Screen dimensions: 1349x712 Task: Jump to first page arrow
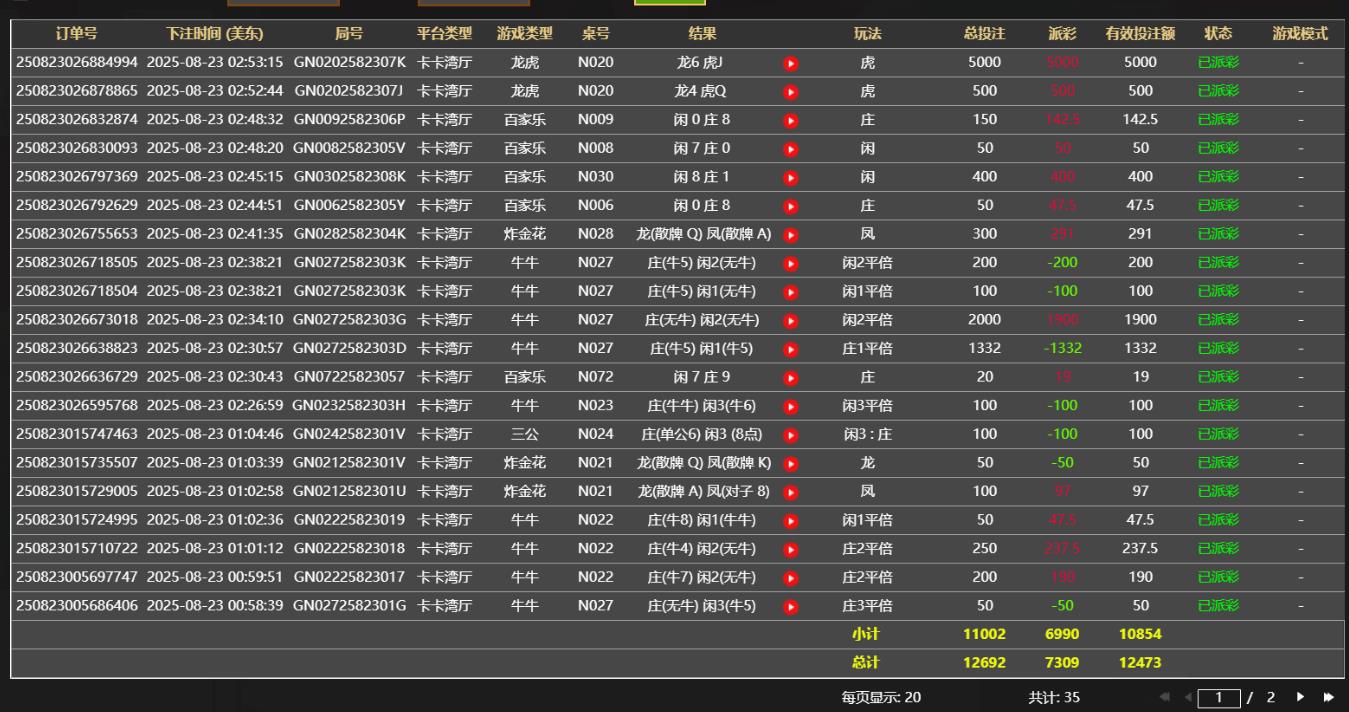coord(1165,697)
